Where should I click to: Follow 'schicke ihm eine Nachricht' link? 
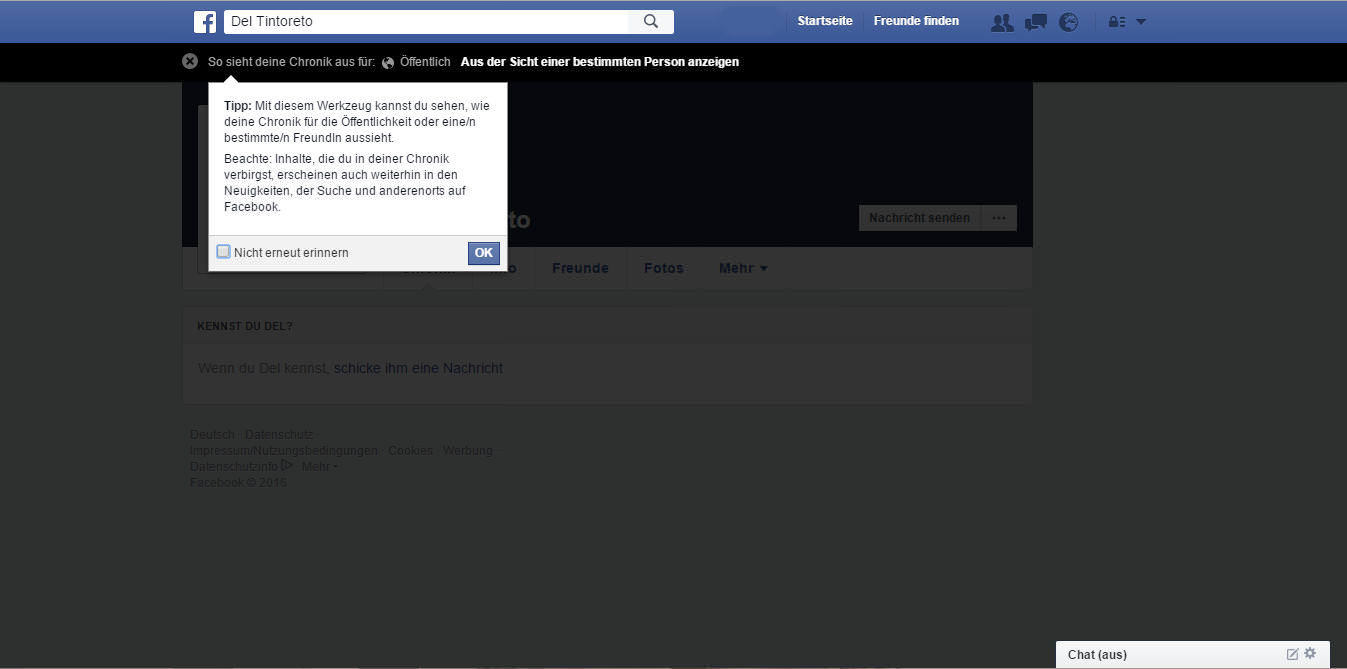pyautogui.click(x=418, y=368)
